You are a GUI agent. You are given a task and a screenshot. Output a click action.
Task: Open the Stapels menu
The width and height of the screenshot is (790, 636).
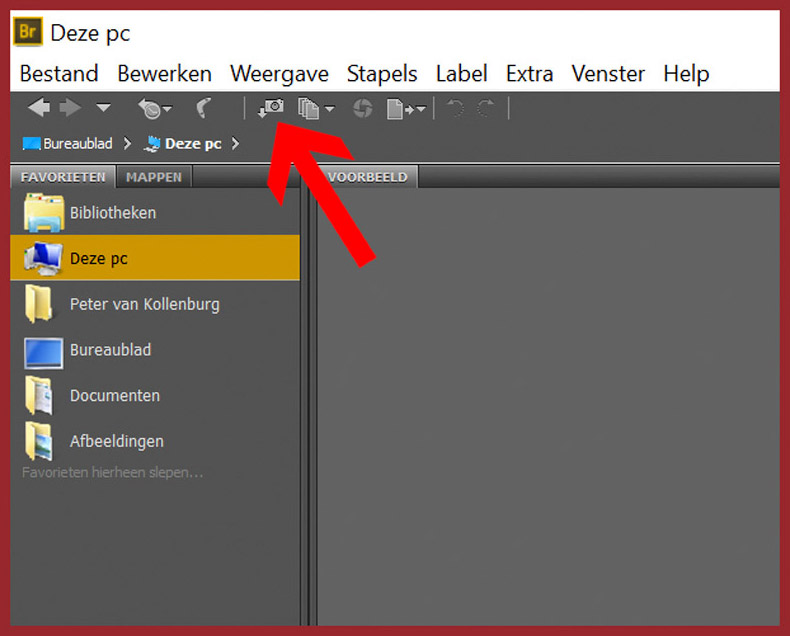(x=382, y=74)
